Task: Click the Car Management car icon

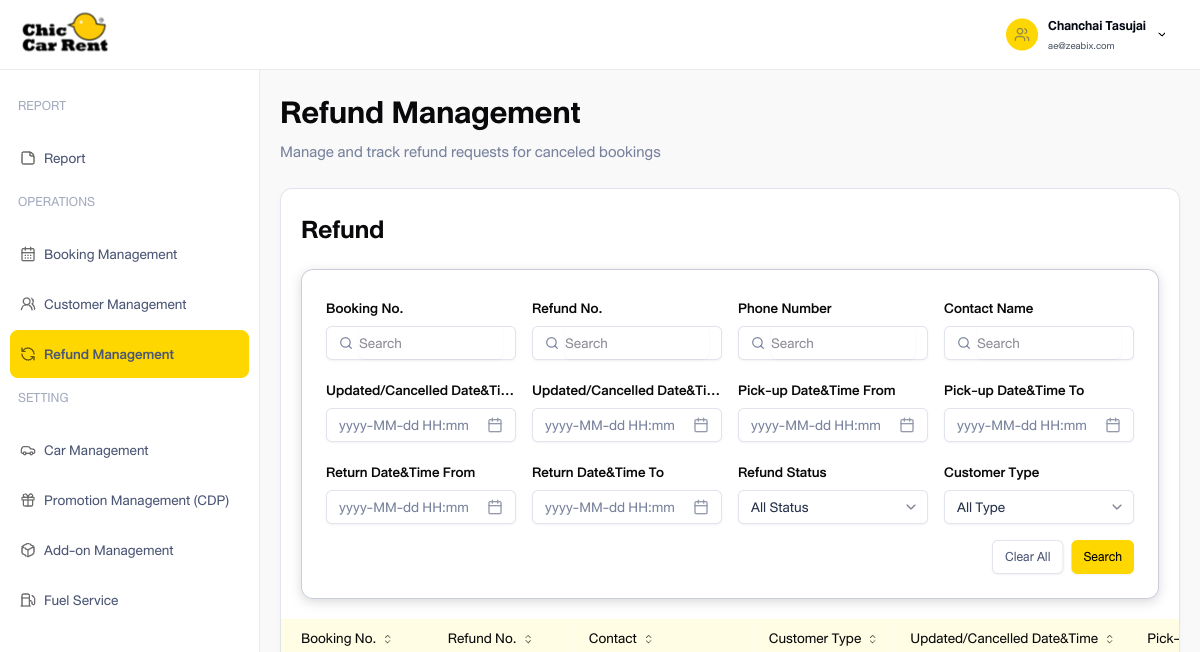Action: coord(28,450)
